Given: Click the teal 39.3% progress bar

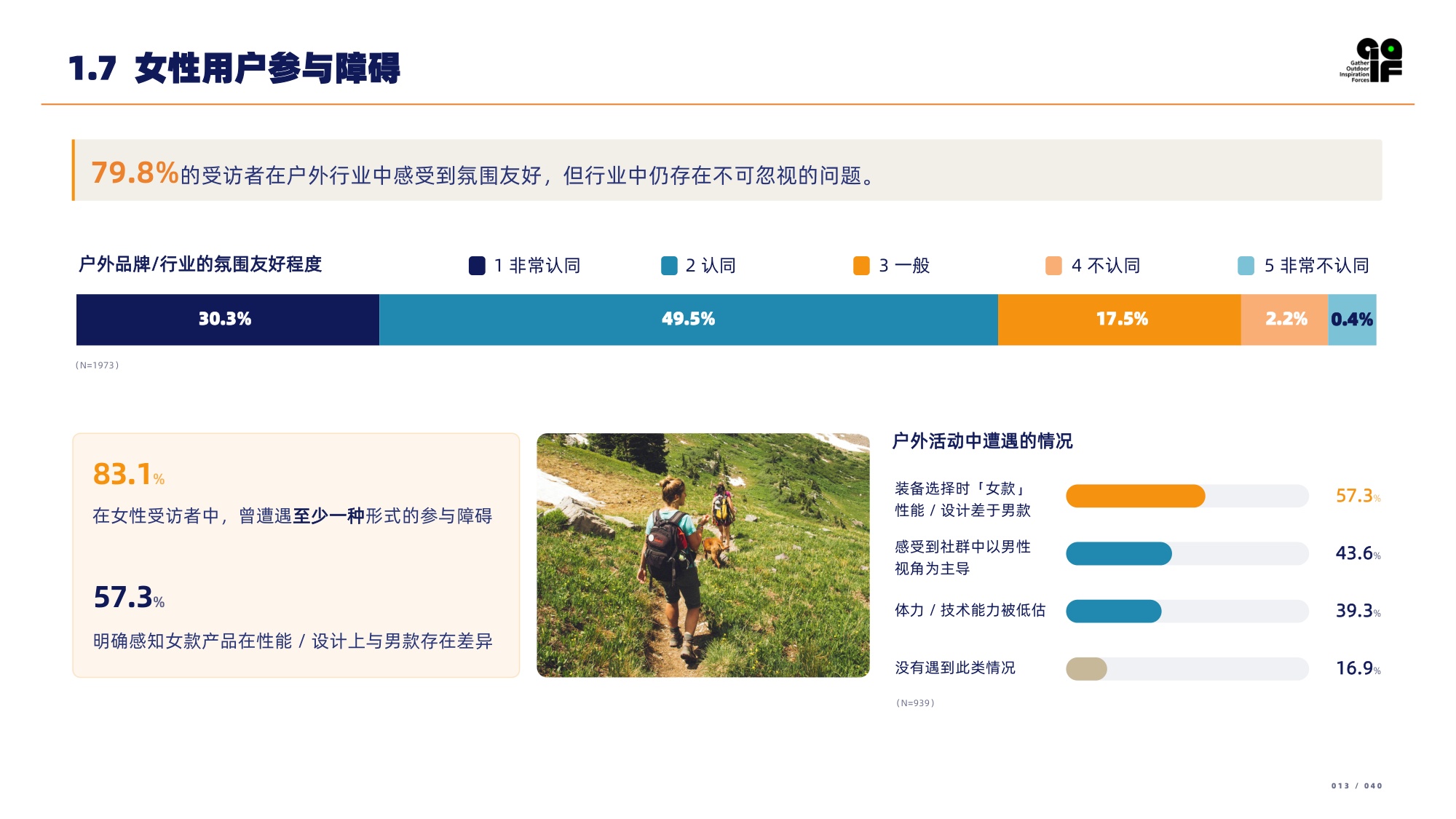Looking at the screenshot, I should tap(1114, 611).
